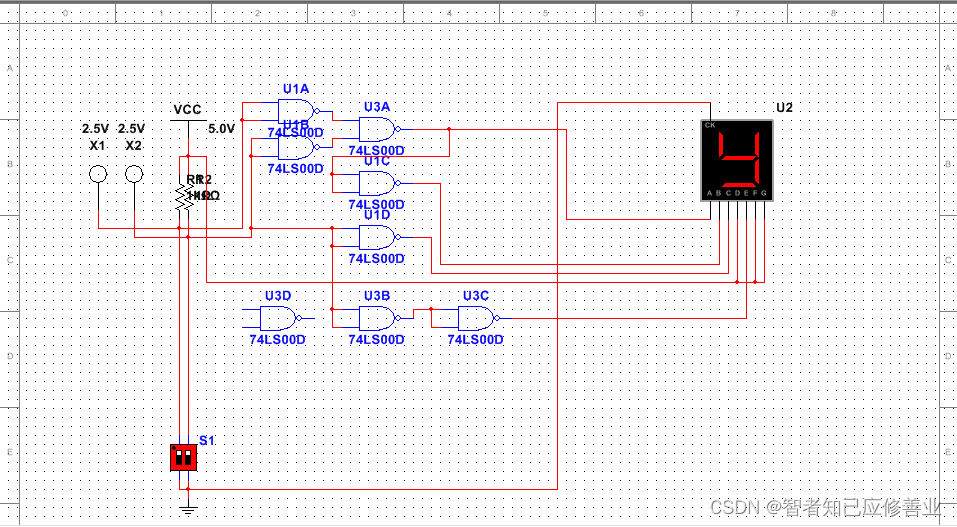Select the U3D NAND gate
Image resolution: width=957 pixels, height=527 pixels.
(280, 318)
